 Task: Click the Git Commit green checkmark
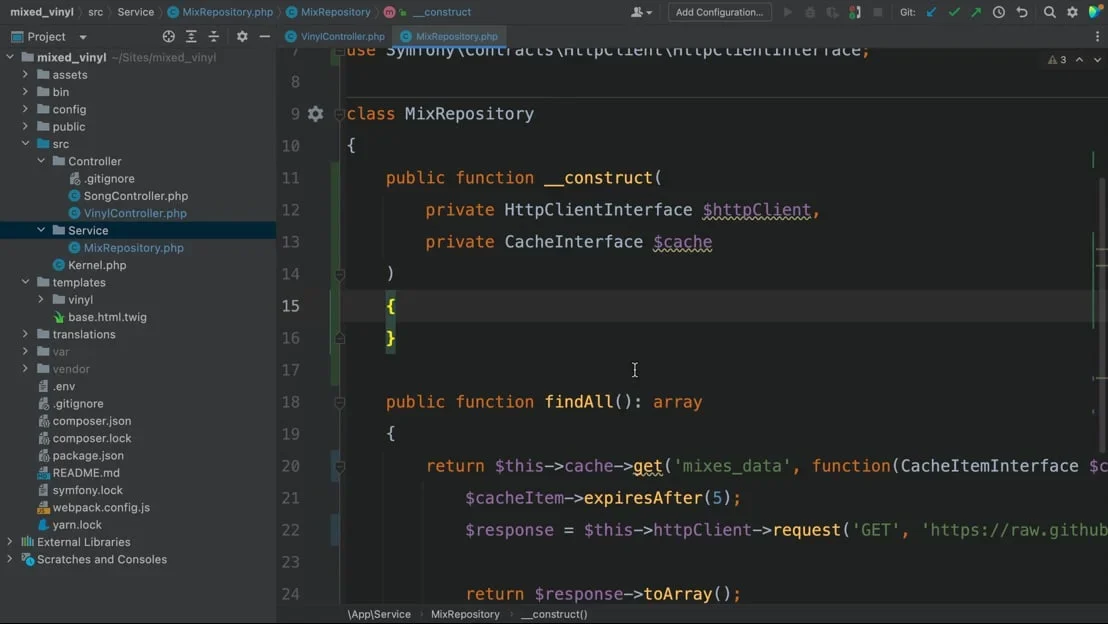954,12
